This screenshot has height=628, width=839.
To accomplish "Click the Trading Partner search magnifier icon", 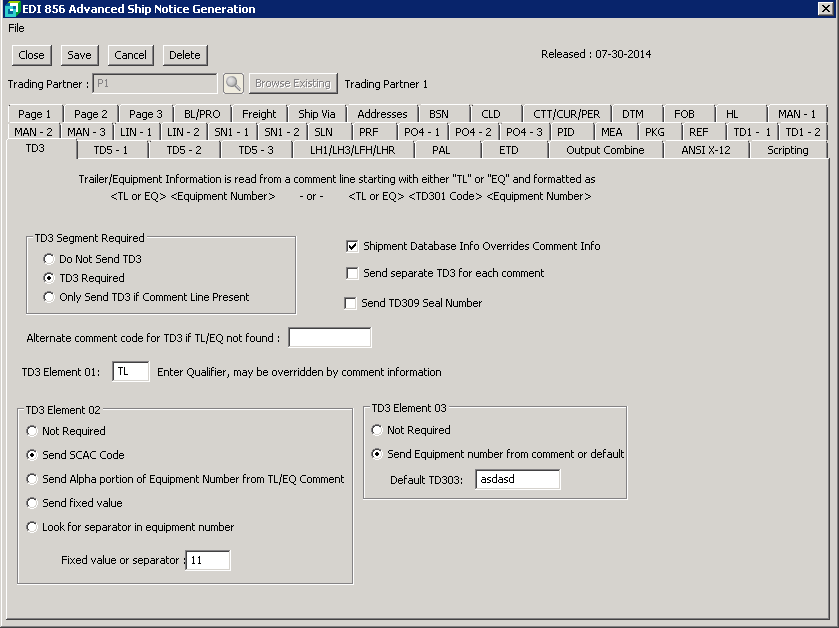I will pos(233,84).
